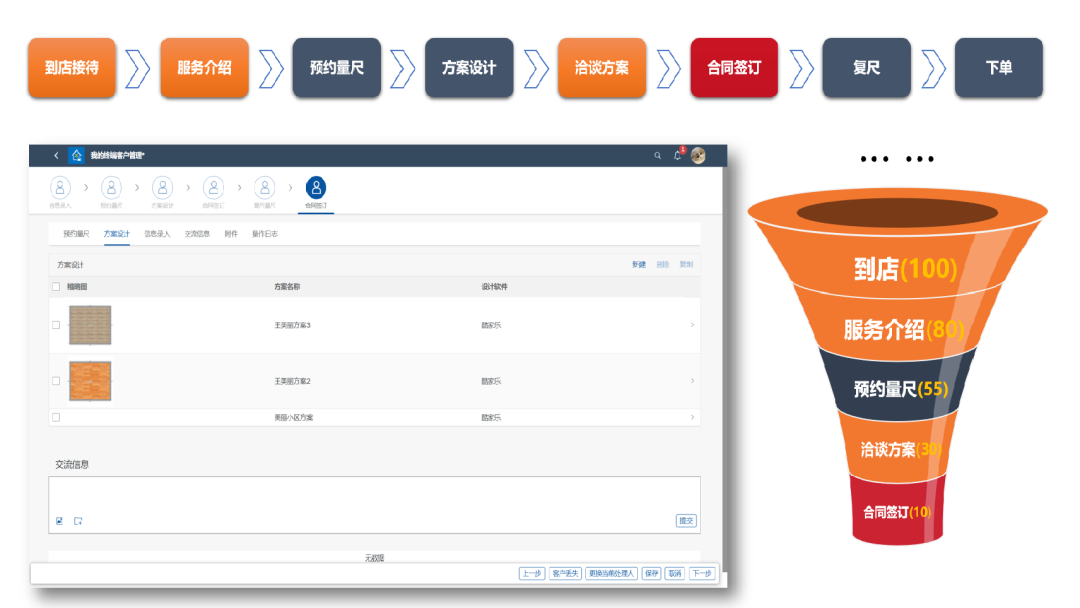Image resolution: width=1080 pixels, height=608 pixels.
Task: Click the 提交 button in the 交流信息 box
Action: (x=686, y=521)
